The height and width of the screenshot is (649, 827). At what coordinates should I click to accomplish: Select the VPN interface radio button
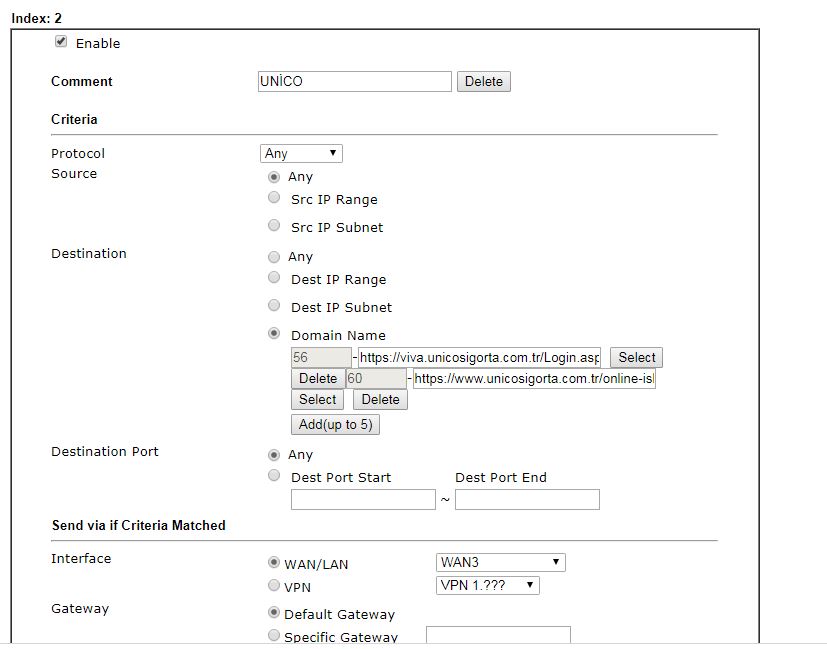pyautogui.click(x=274, y=586)
